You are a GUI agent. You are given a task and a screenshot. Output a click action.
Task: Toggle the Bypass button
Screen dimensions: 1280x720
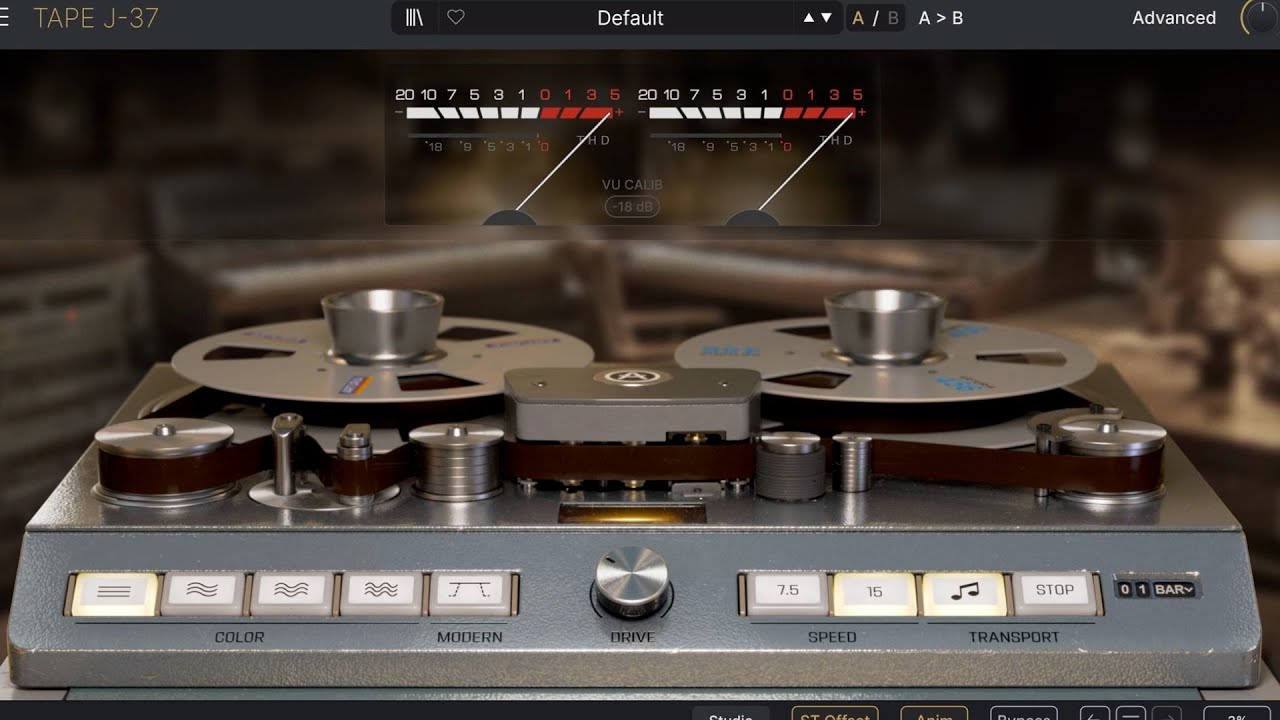1024,714
